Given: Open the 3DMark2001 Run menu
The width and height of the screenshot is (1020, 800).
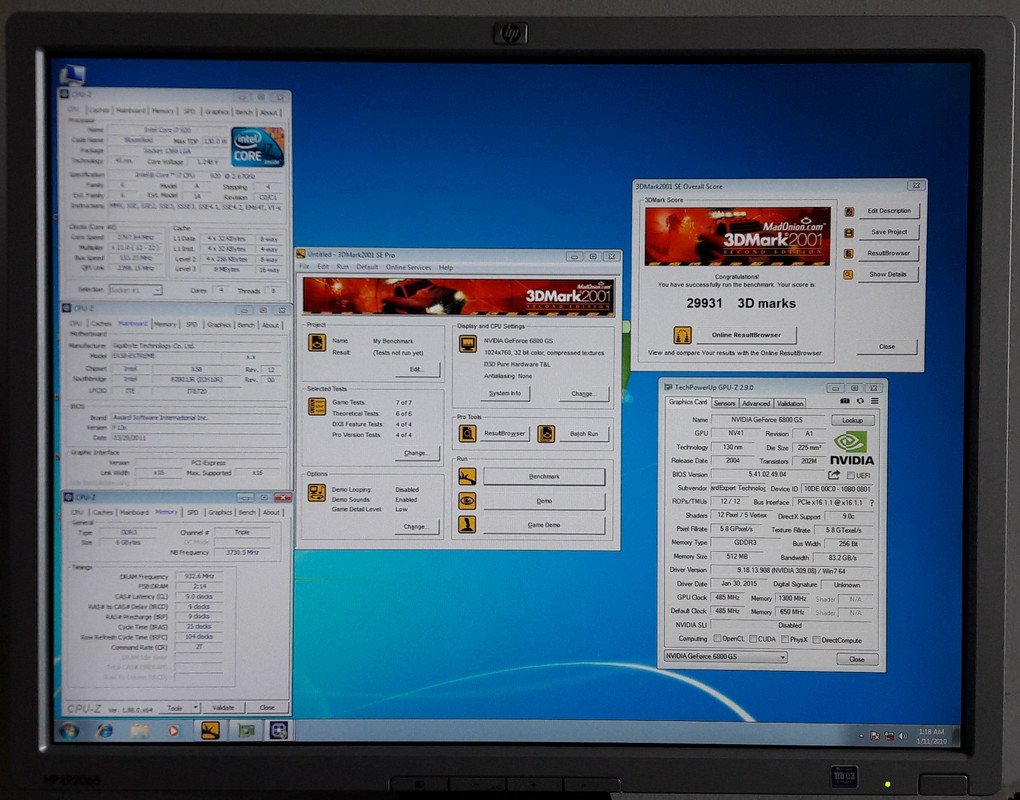Looking at the screenshot, I should coord(342,267).
